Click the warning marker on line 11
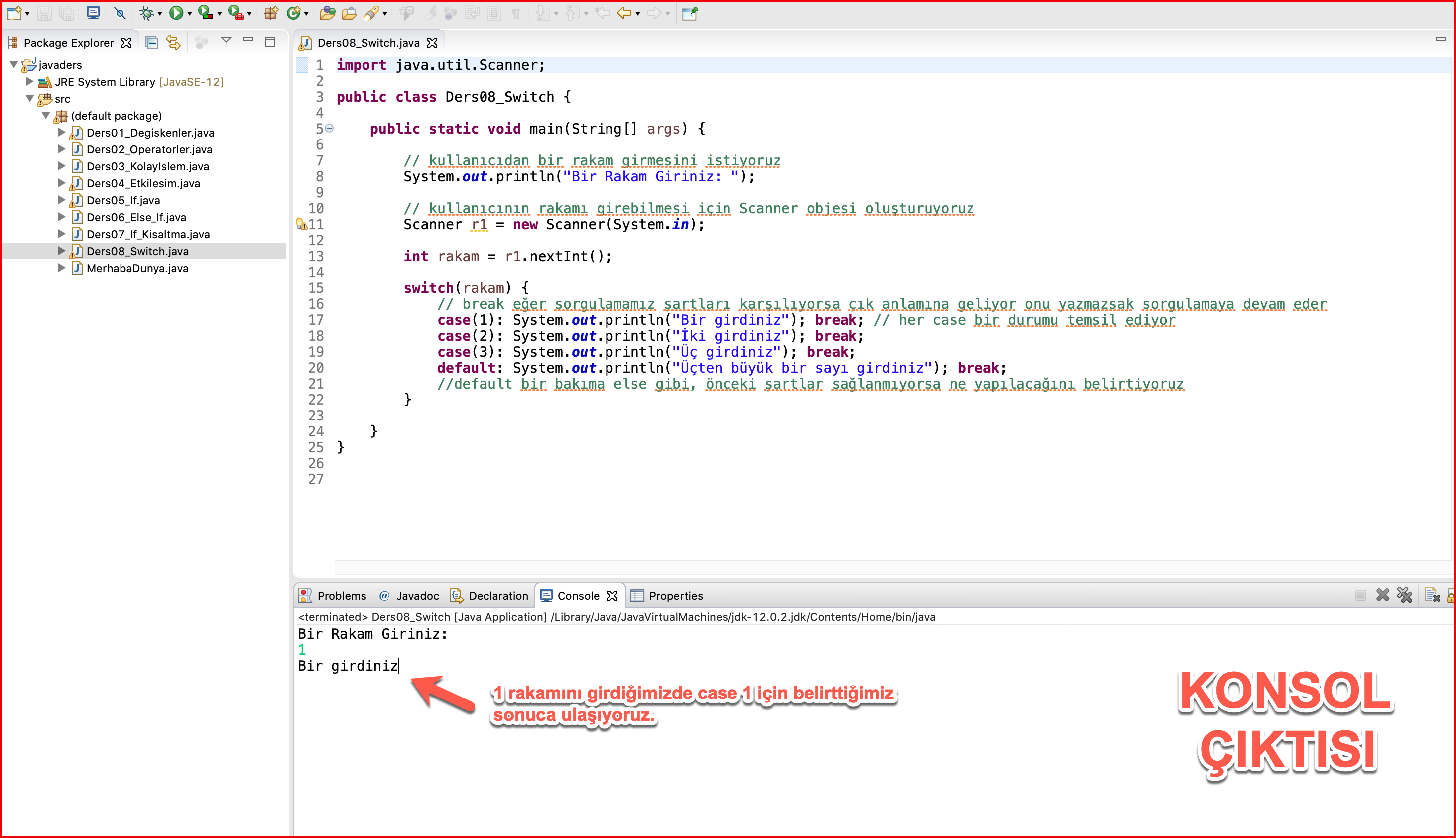 pyautogui.click(x=301, y=224)
